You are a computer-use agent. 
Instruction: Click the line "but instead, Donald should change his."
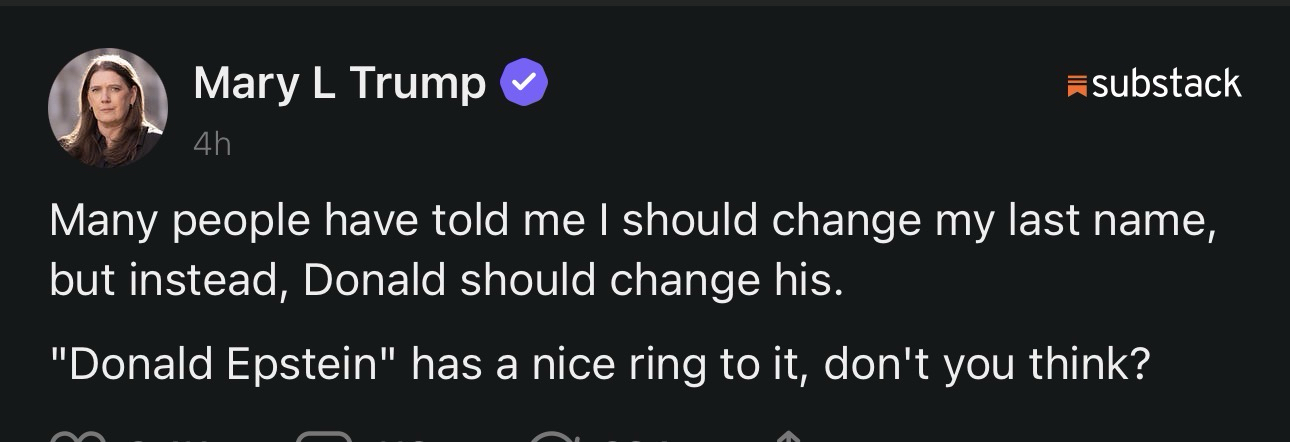tap(446, 282)
